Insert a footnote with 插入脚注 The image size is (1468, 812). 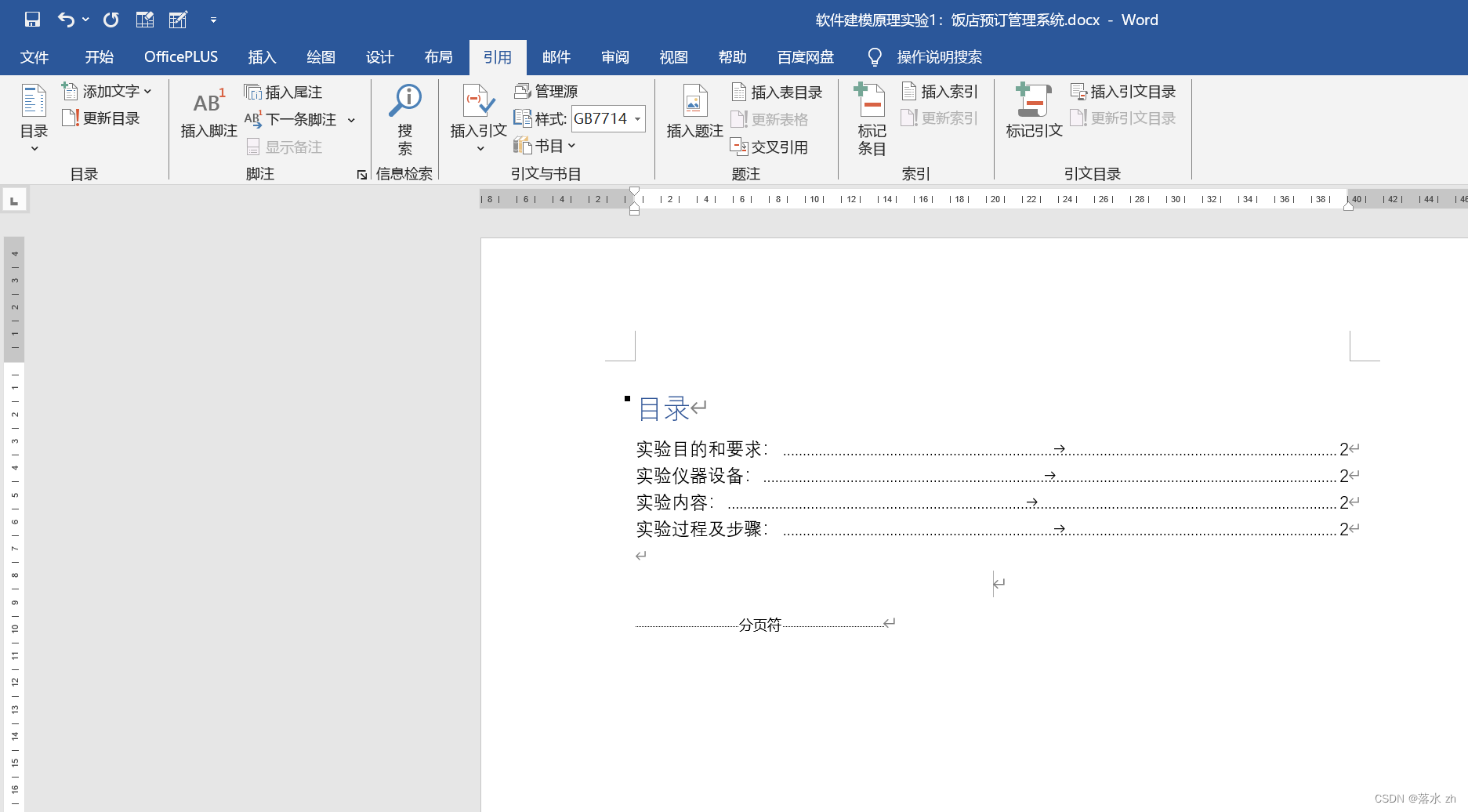point(208,114)
